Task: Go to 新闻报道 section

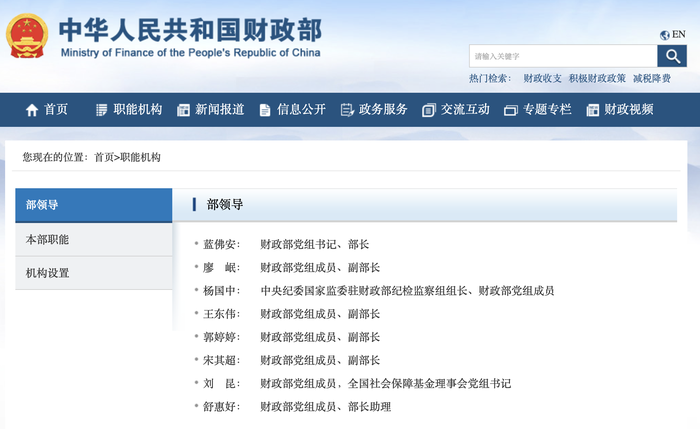Action: pyautogui.click(x=219, y=109)
